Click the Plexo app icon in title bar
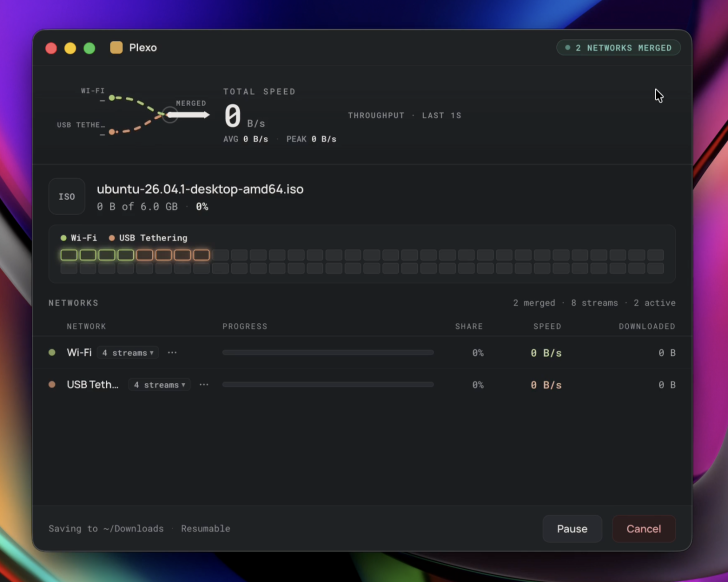The height and width of the screenshot is (582, 728). click(116, 47)
